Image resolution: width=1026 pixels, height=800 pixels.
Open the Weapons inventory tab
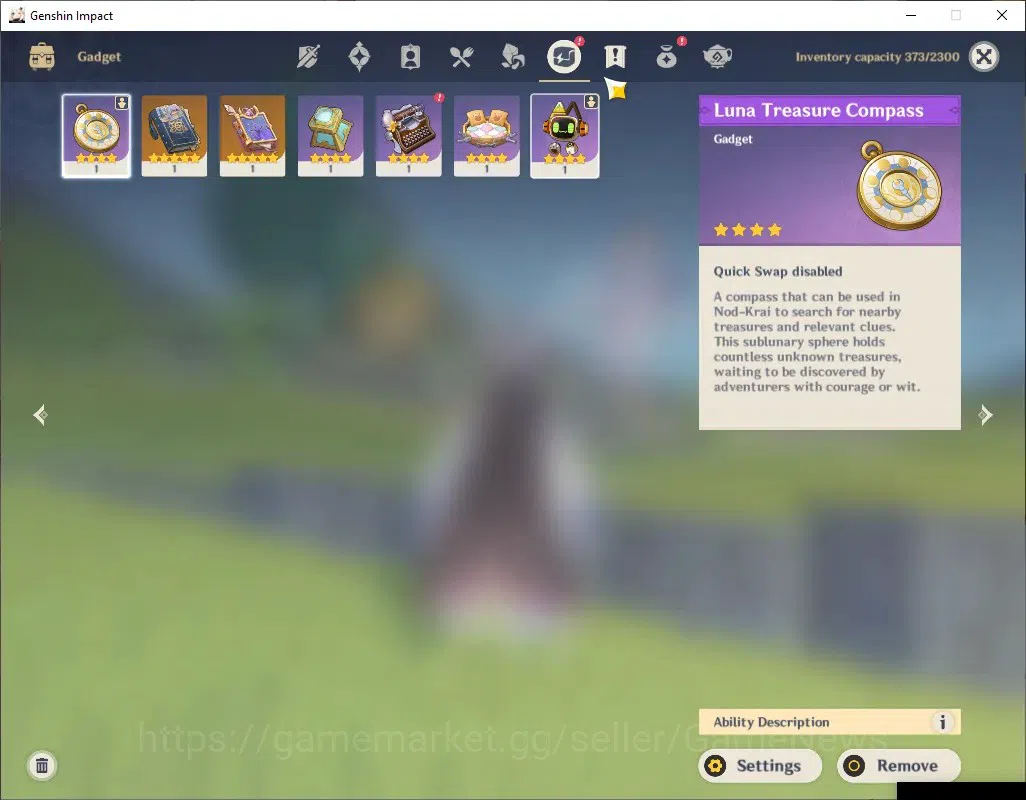(x=308, y=57)
